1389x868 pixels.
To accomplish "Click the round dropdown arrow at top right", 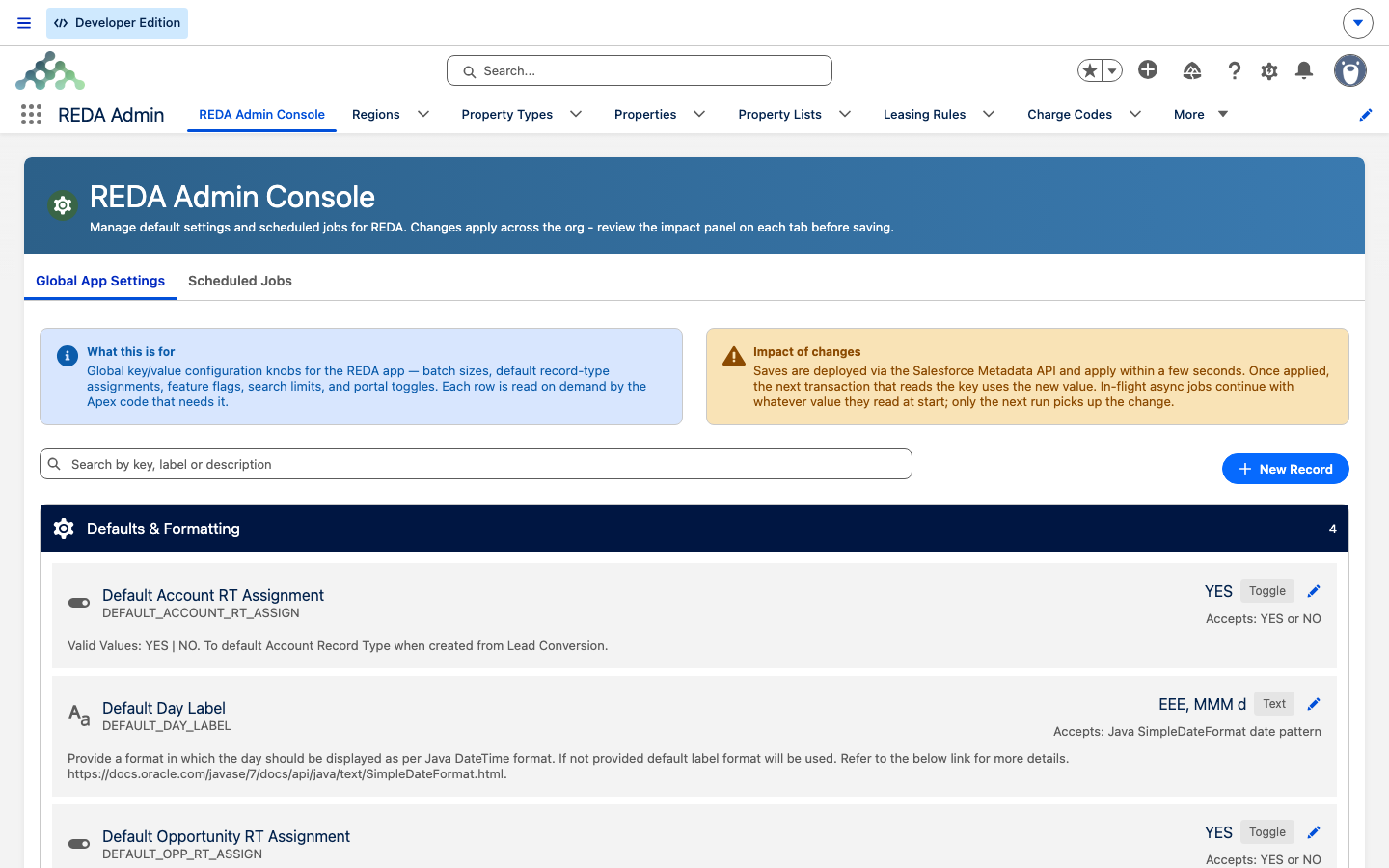I will (x=1358, y=23).
